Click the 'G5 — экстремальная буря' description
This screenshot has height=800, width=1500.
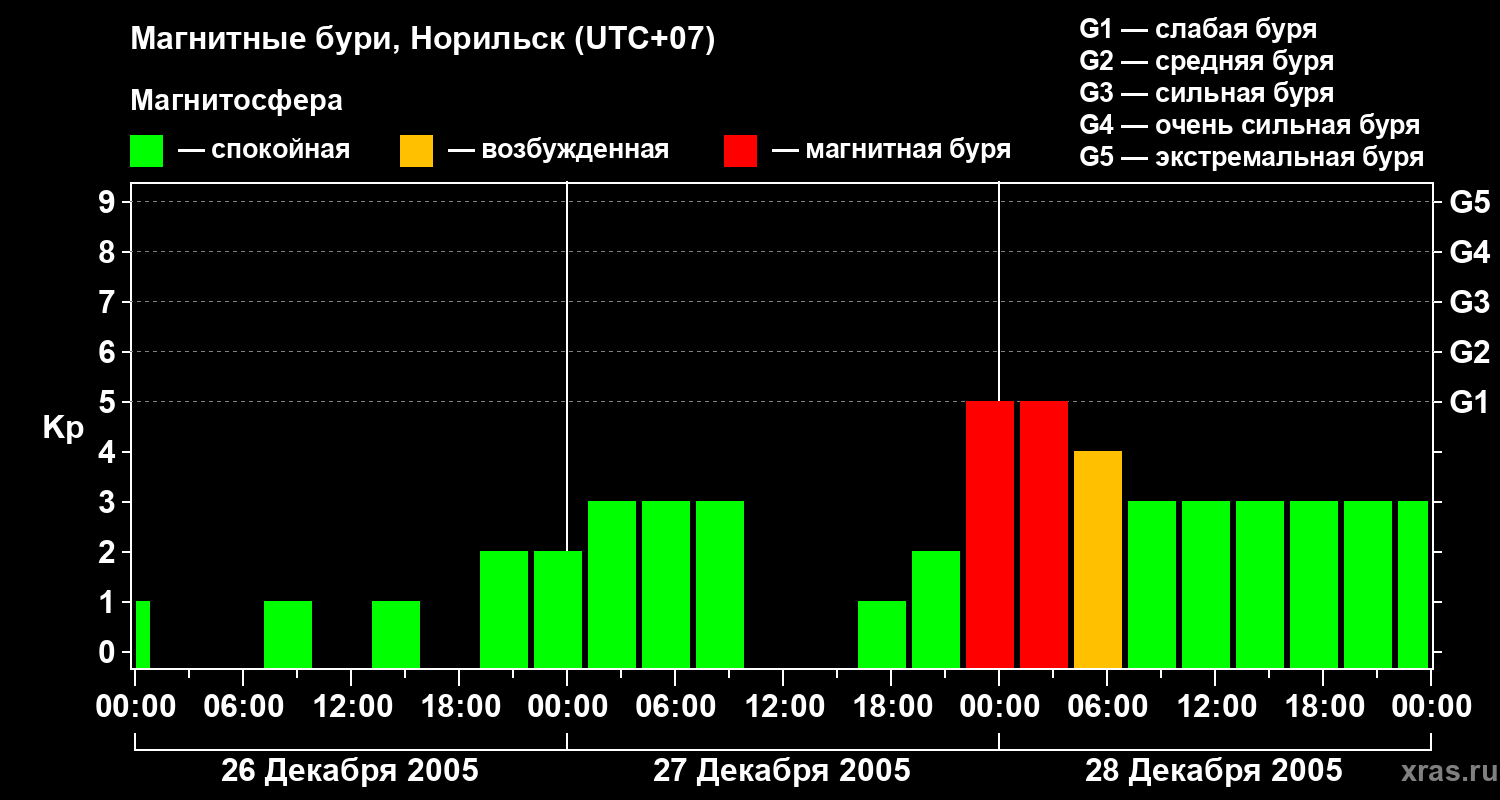click(x=1252, y=157)
